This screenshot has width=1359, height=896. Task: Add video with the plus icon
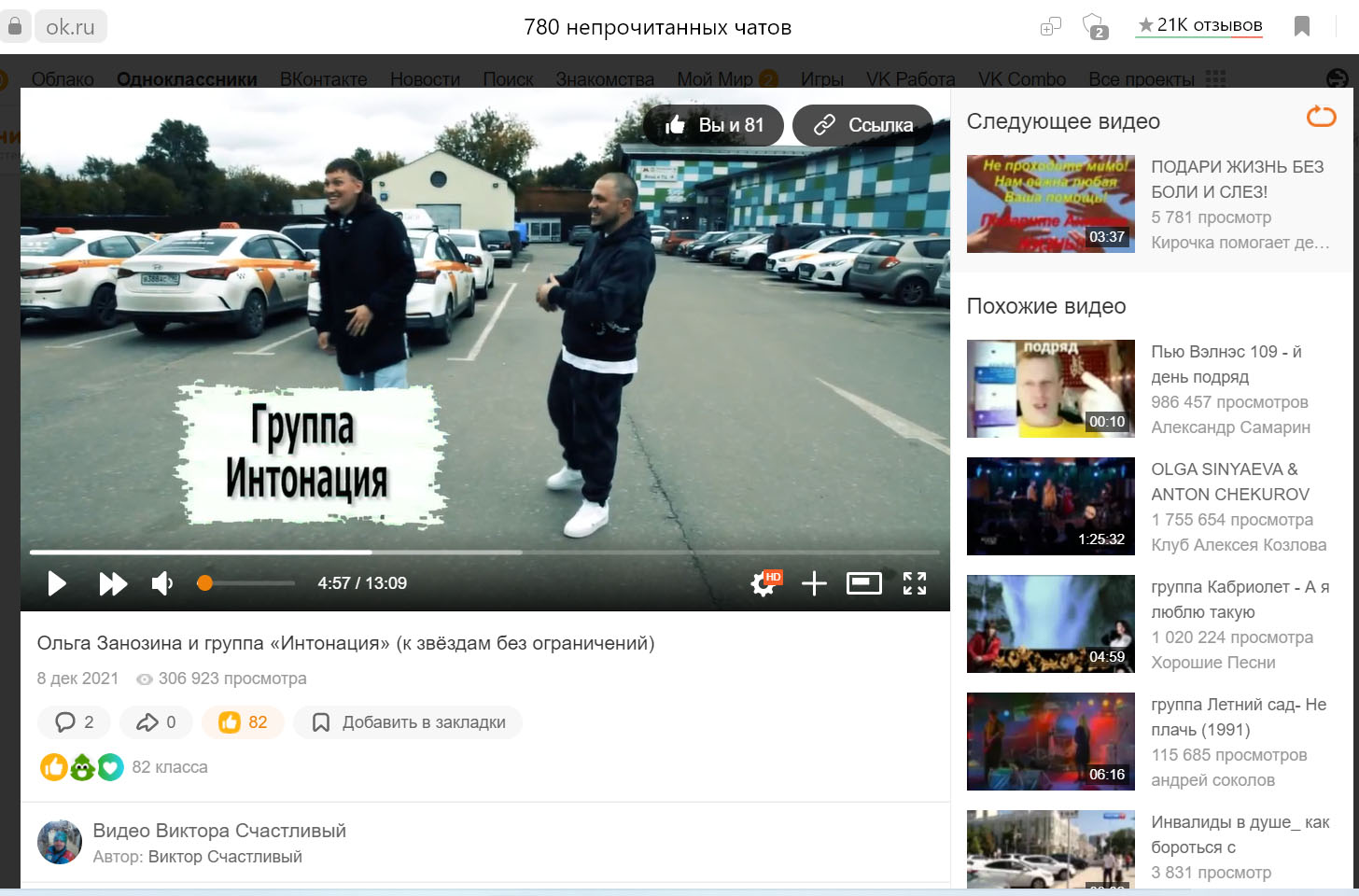pyautogui.click(x=814, y=583)
